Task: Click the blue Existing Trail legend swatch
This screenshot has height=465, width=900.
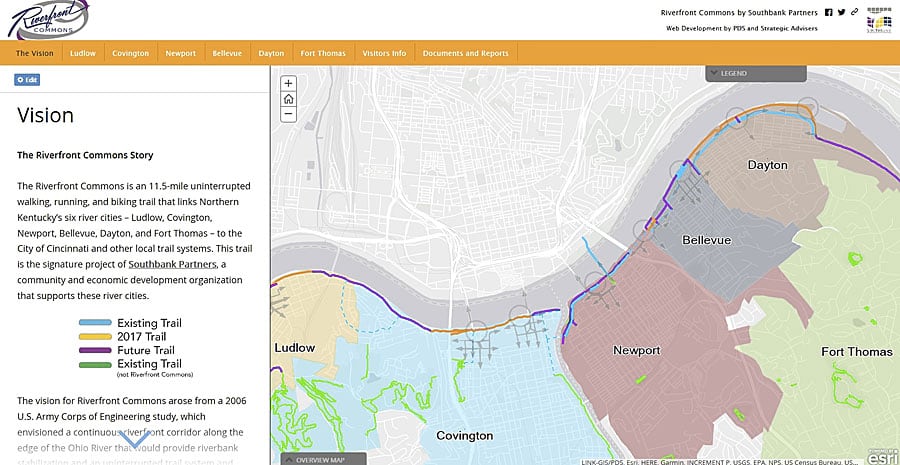Action: 95,323
